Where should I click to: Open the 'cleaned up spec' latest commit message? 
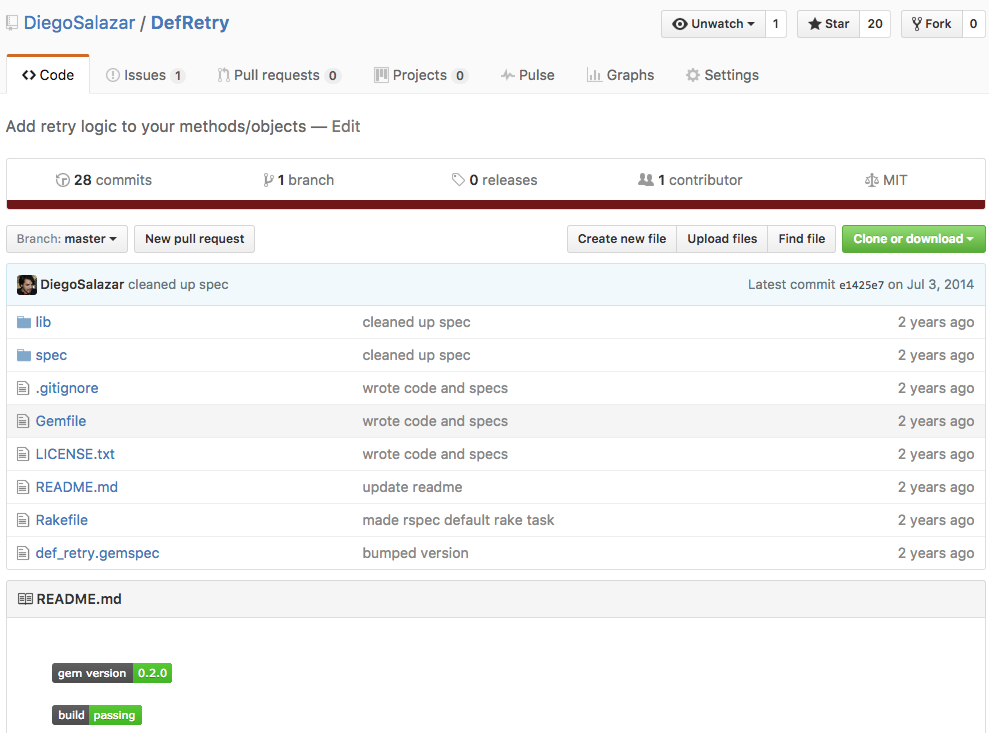pos(178,284)
